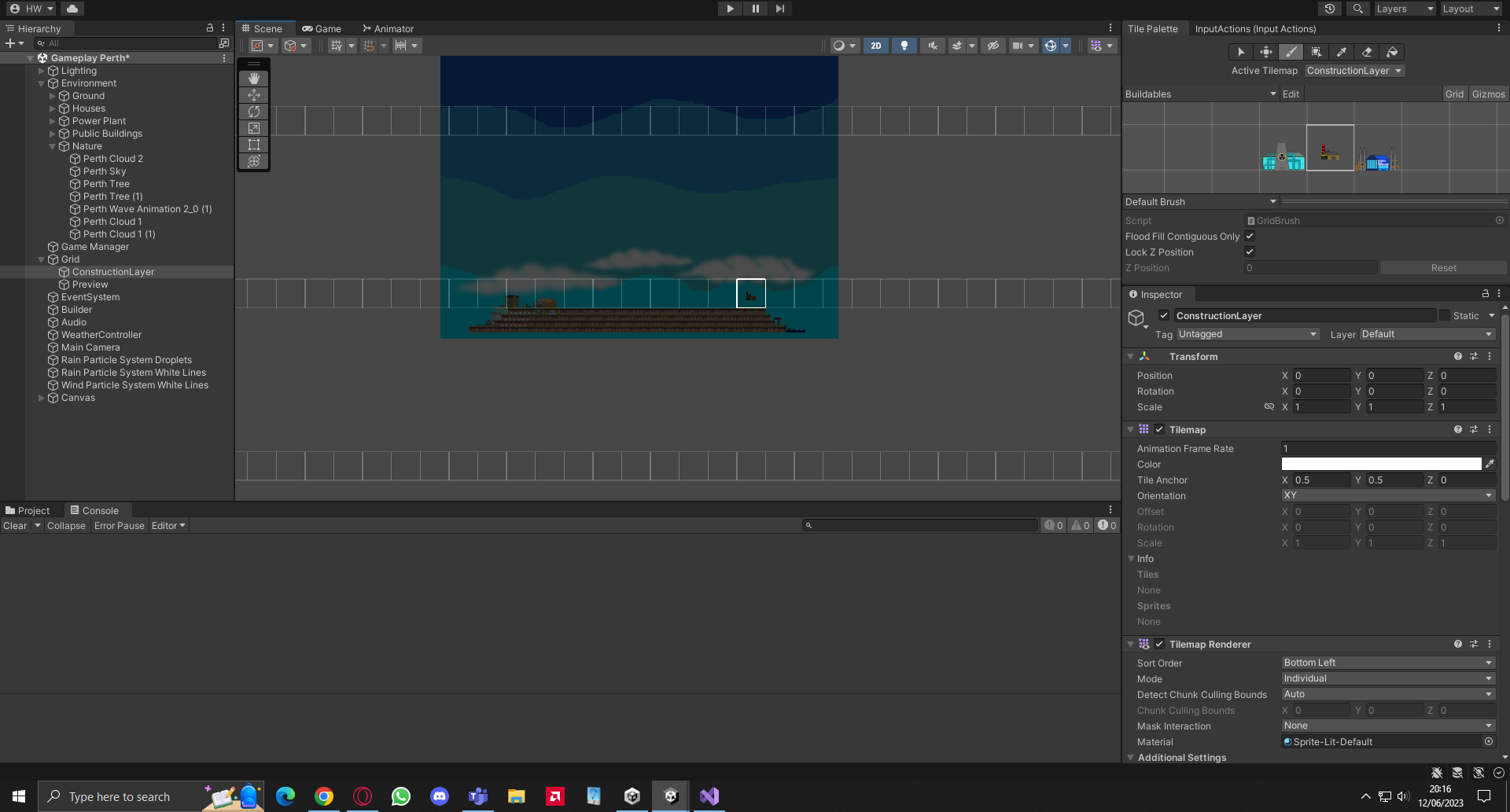
Task: Activate the Flood Fill tool in Tile Palette
Action: click(1392, 52)
